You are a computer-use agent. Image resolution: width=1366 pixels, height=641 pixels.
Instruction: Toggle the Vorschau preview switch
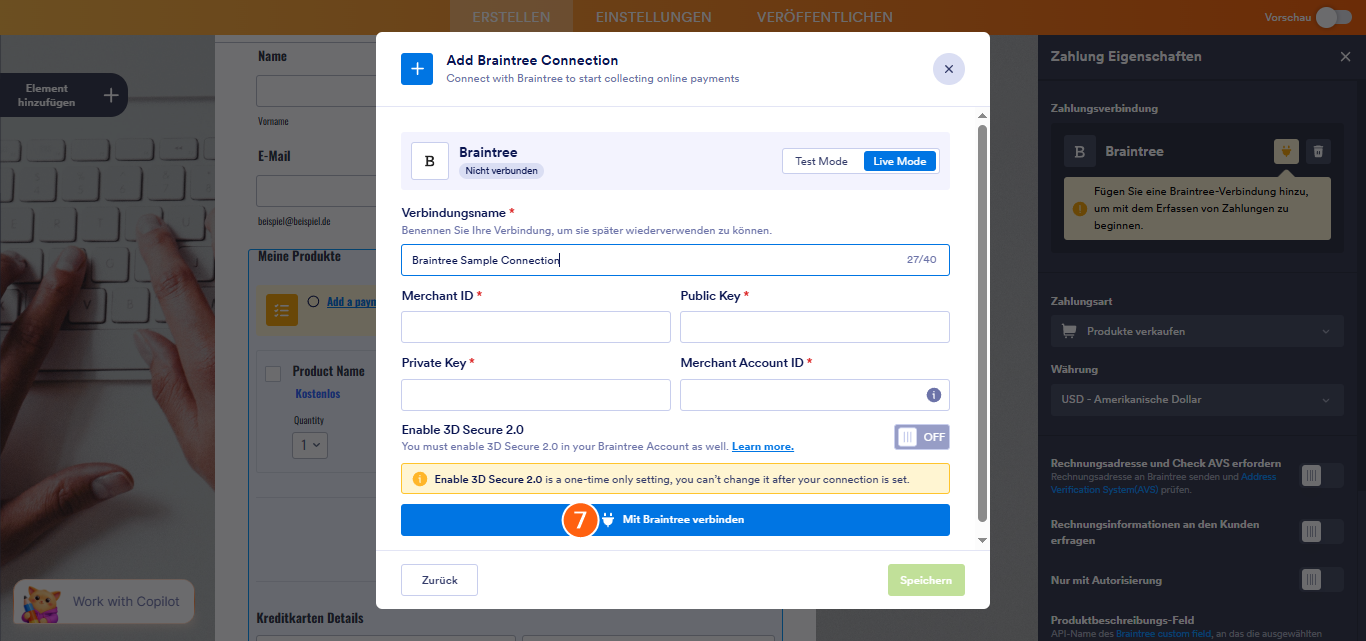pos(1333,17)
